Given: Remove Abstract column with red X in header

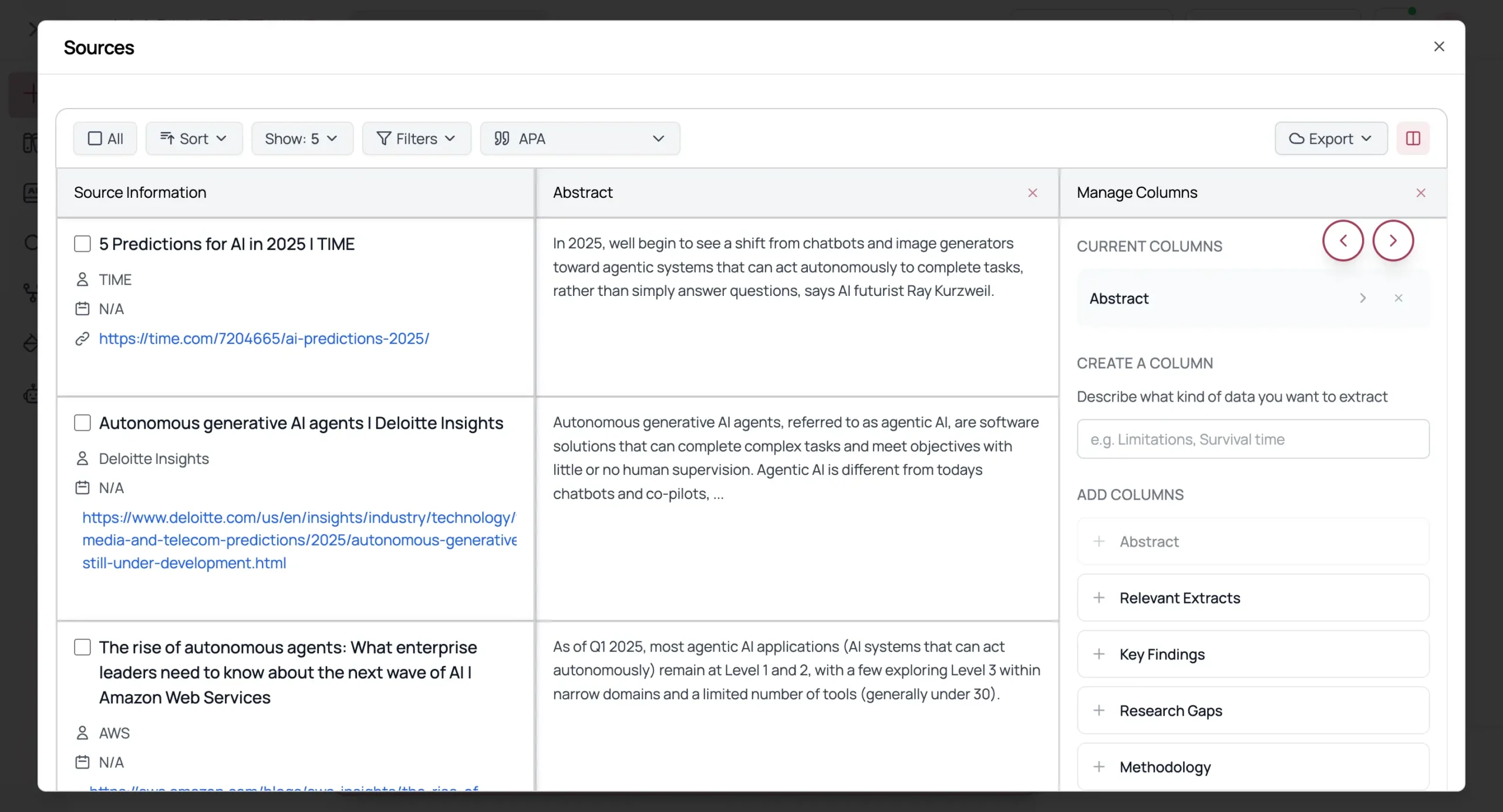Looking at the screenshot, I should coord(1033,193).
